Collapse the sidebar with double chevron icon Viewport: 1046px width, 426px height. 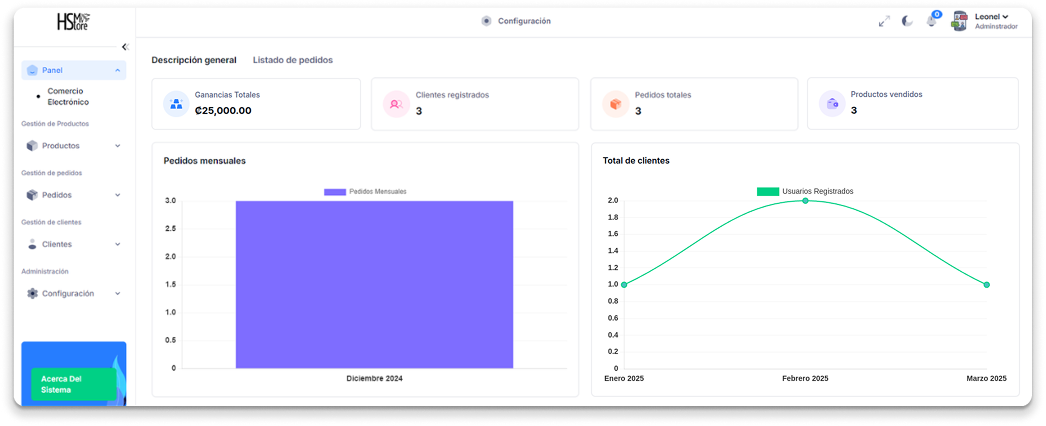[125, 47]
